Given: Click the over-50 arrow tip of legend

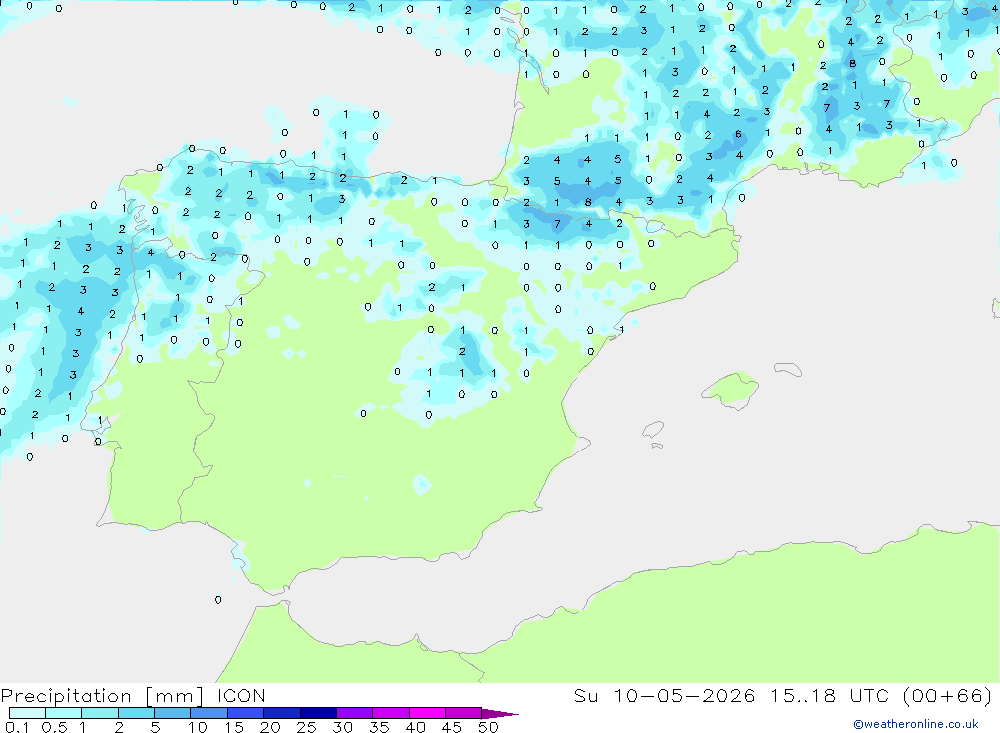Looking at the screenshot, I should click(499, 713).
